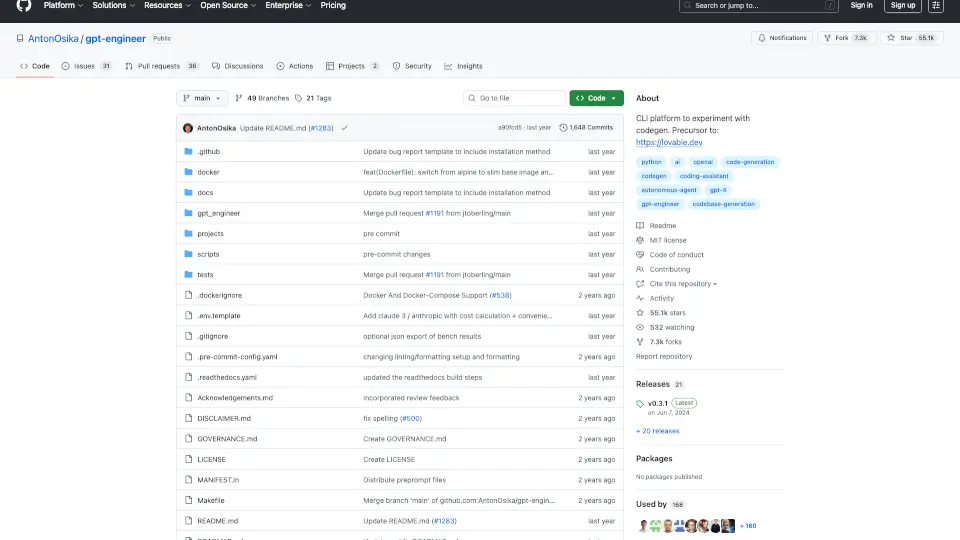Viewport: 960px width, 540px height.
Task: Open the Pricing page
Action: coord(333,5)
